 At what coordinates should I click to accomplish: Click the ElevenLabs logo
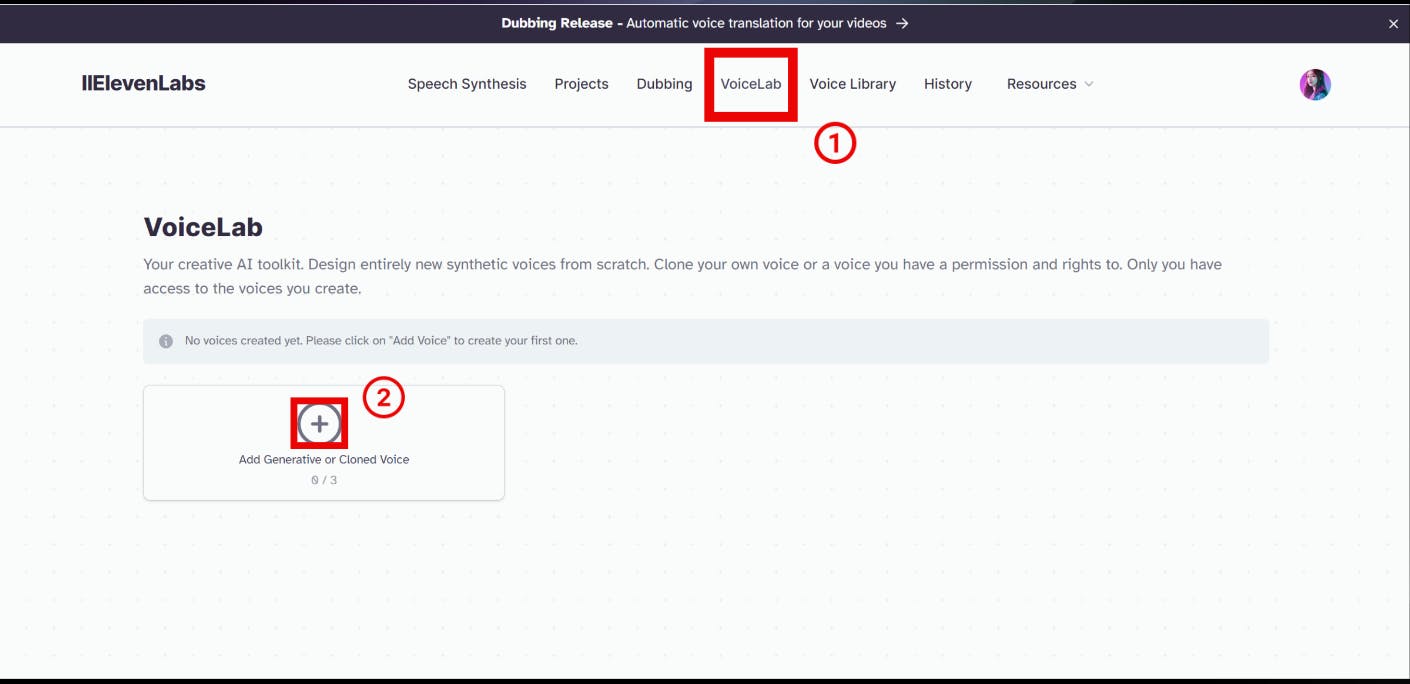pos(144,84)
